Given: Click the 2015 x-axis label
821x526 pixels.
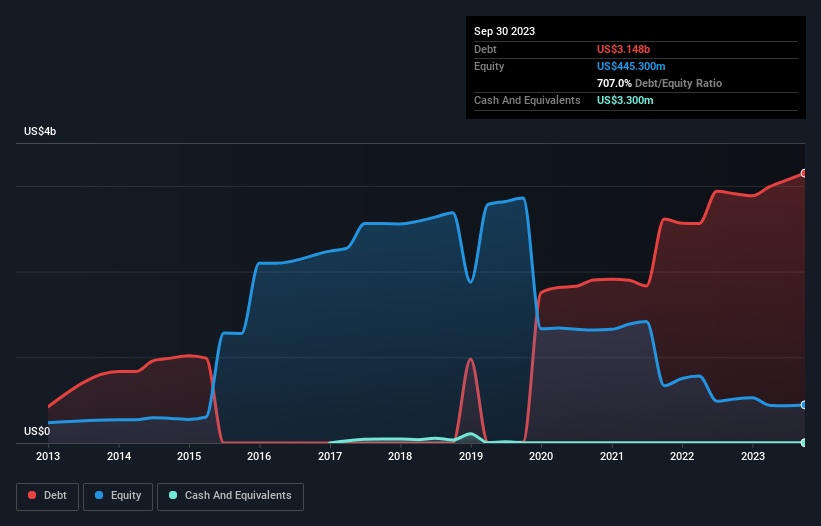Looking at the screenshot, I should [189, 456].
